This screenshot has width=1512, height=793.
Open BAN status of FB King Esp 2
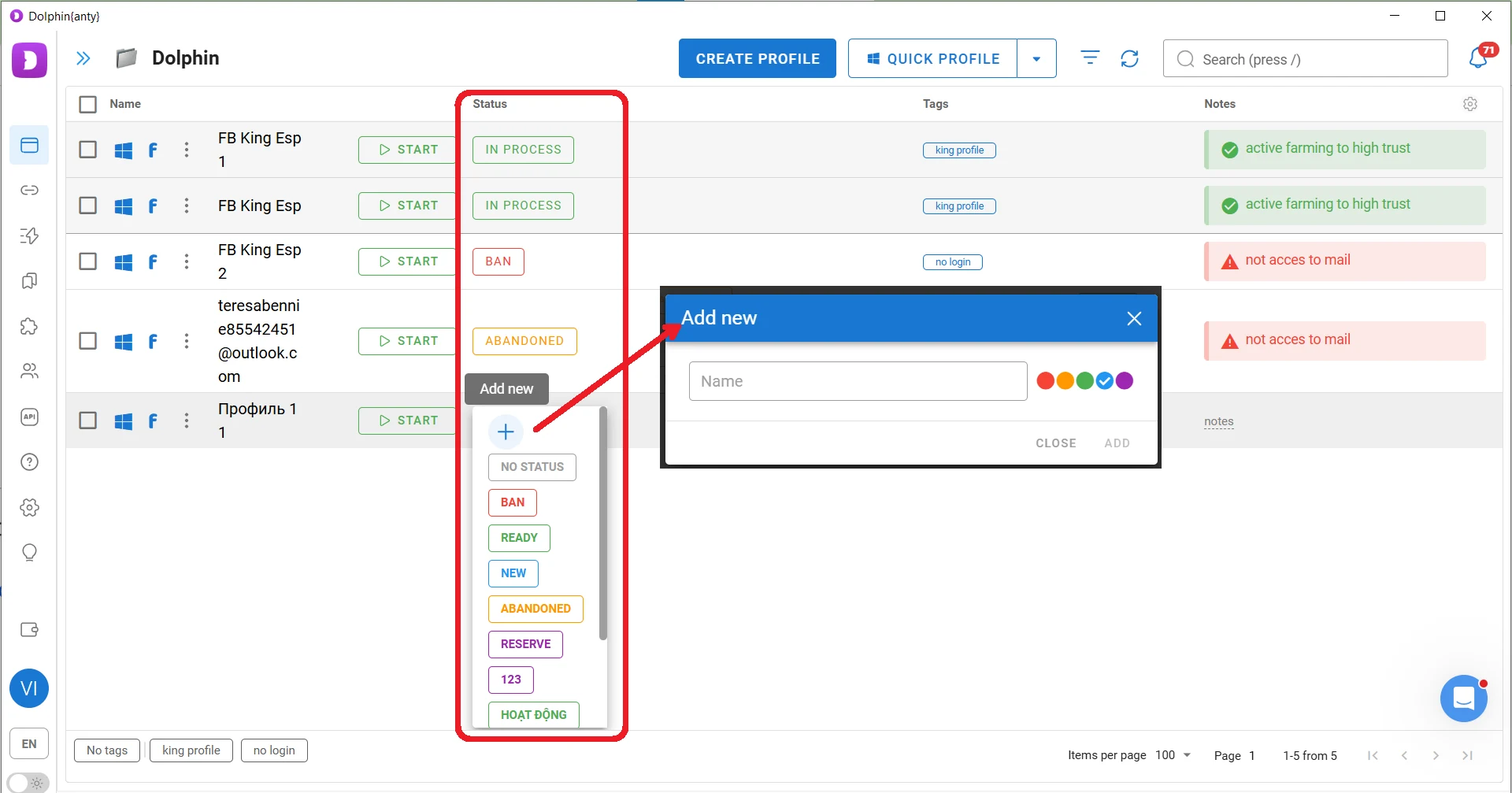pyautogui.click(x=498, y=261)
